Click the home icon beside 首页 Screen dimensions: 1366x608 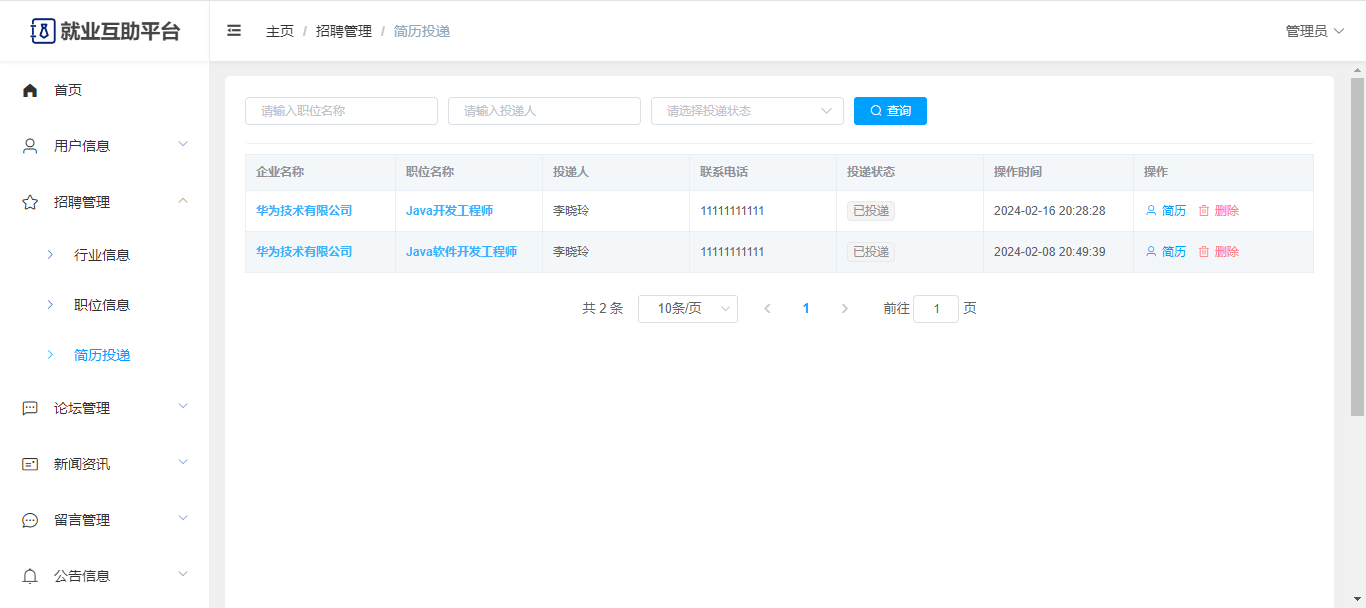click(30, 90)
